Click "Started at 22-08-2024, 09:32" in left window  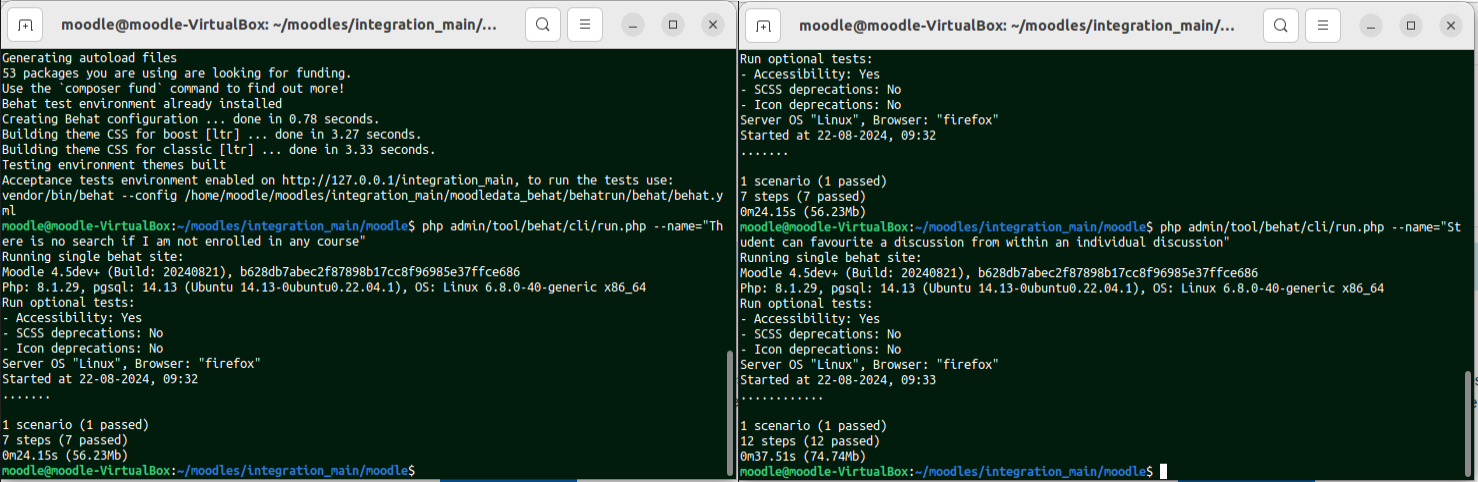(100, 379)
